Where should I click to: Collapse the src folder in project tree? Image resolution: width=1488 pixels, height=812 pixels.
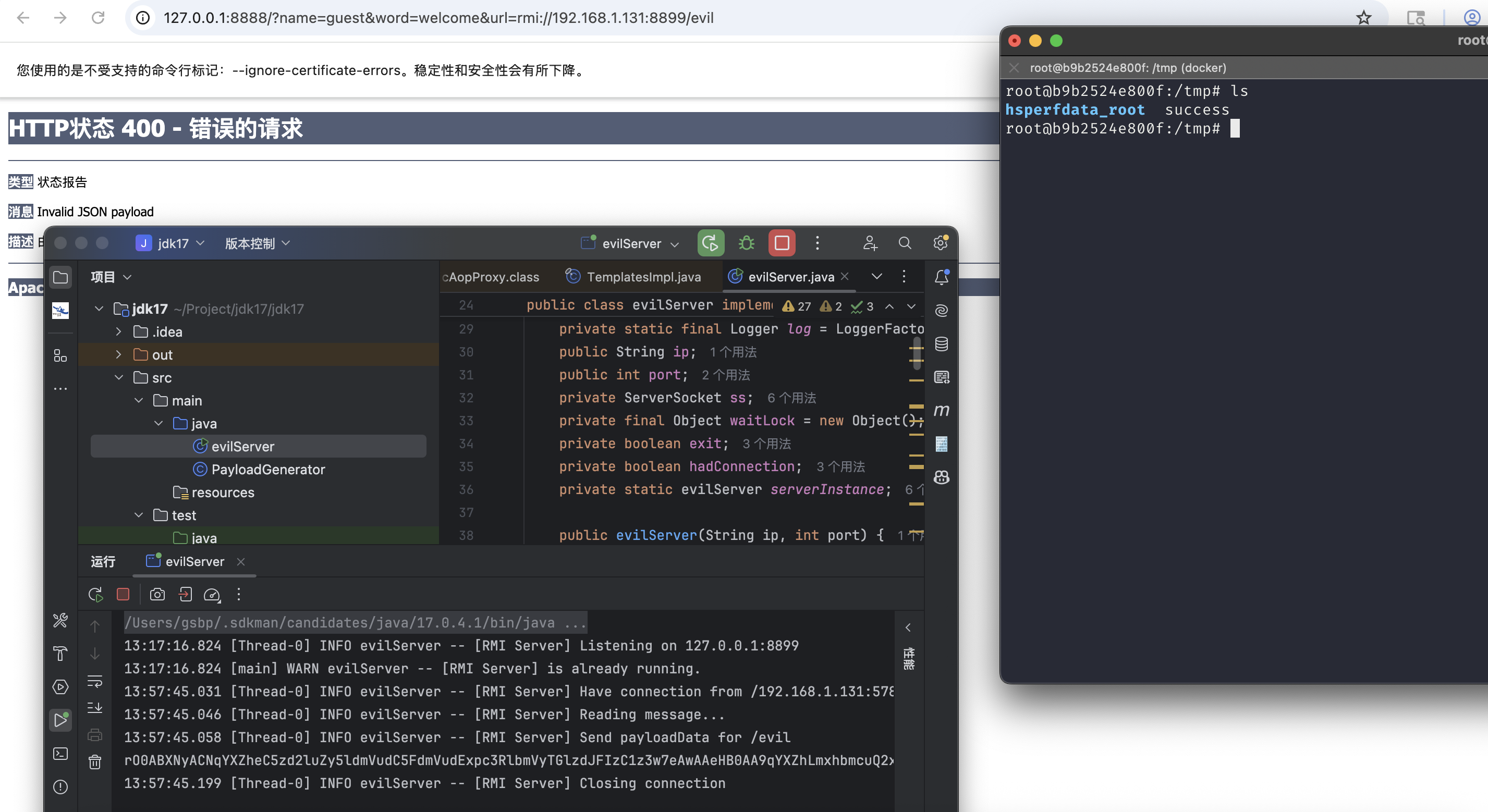coord(118,378)
